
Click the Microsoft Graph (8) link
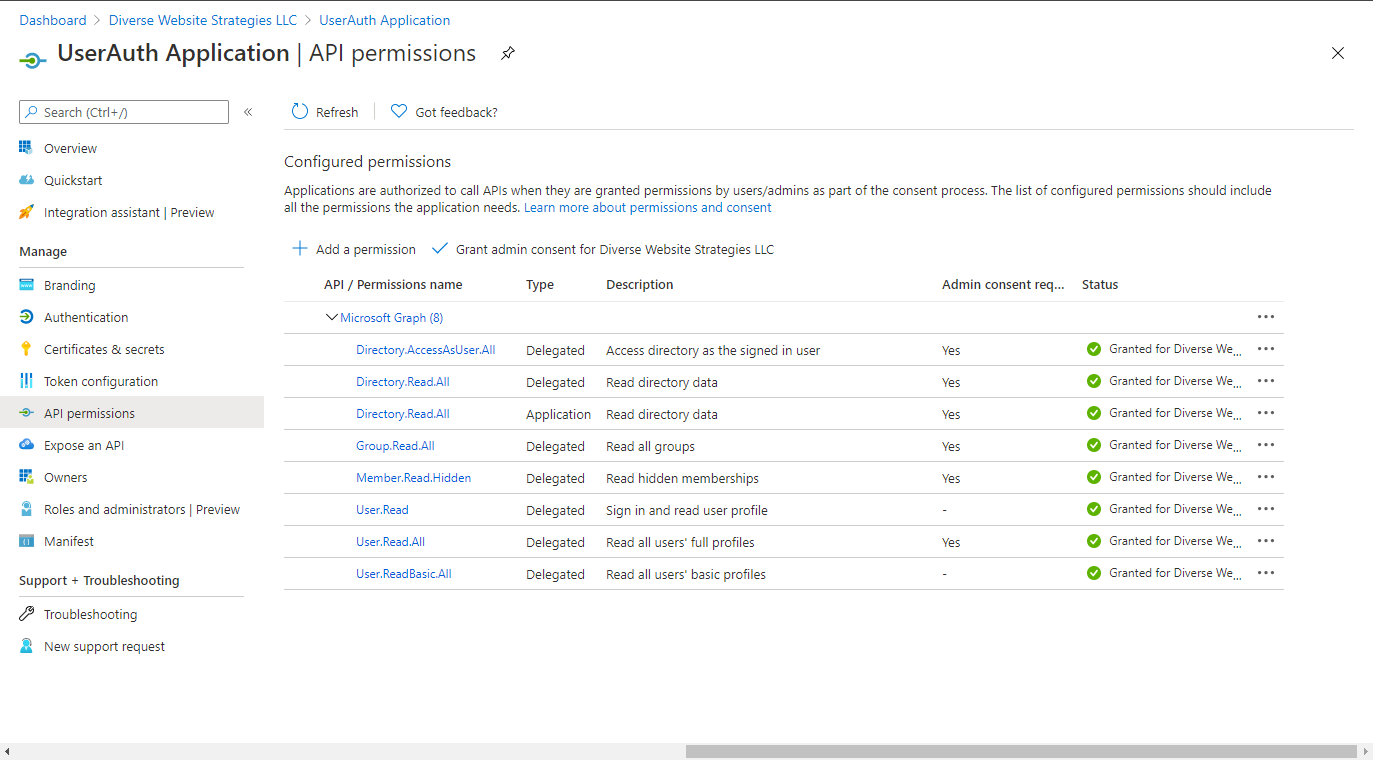coord(392,318)
